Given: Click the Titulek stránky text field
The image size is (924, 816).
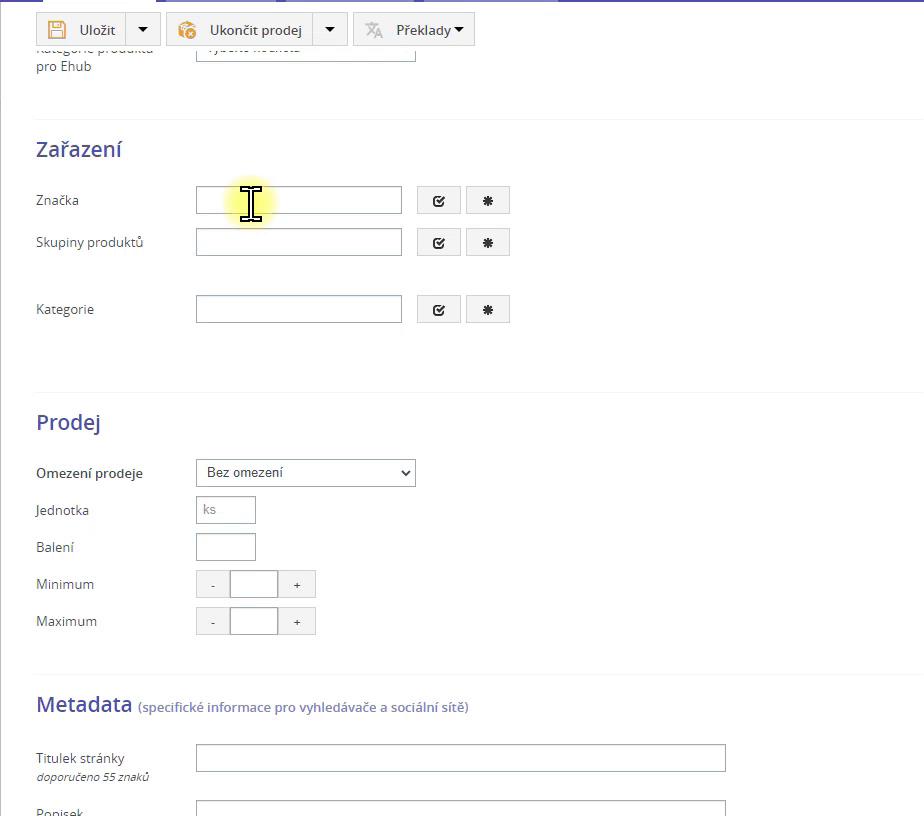Looking at the screenshot, I should pos(460,758).
